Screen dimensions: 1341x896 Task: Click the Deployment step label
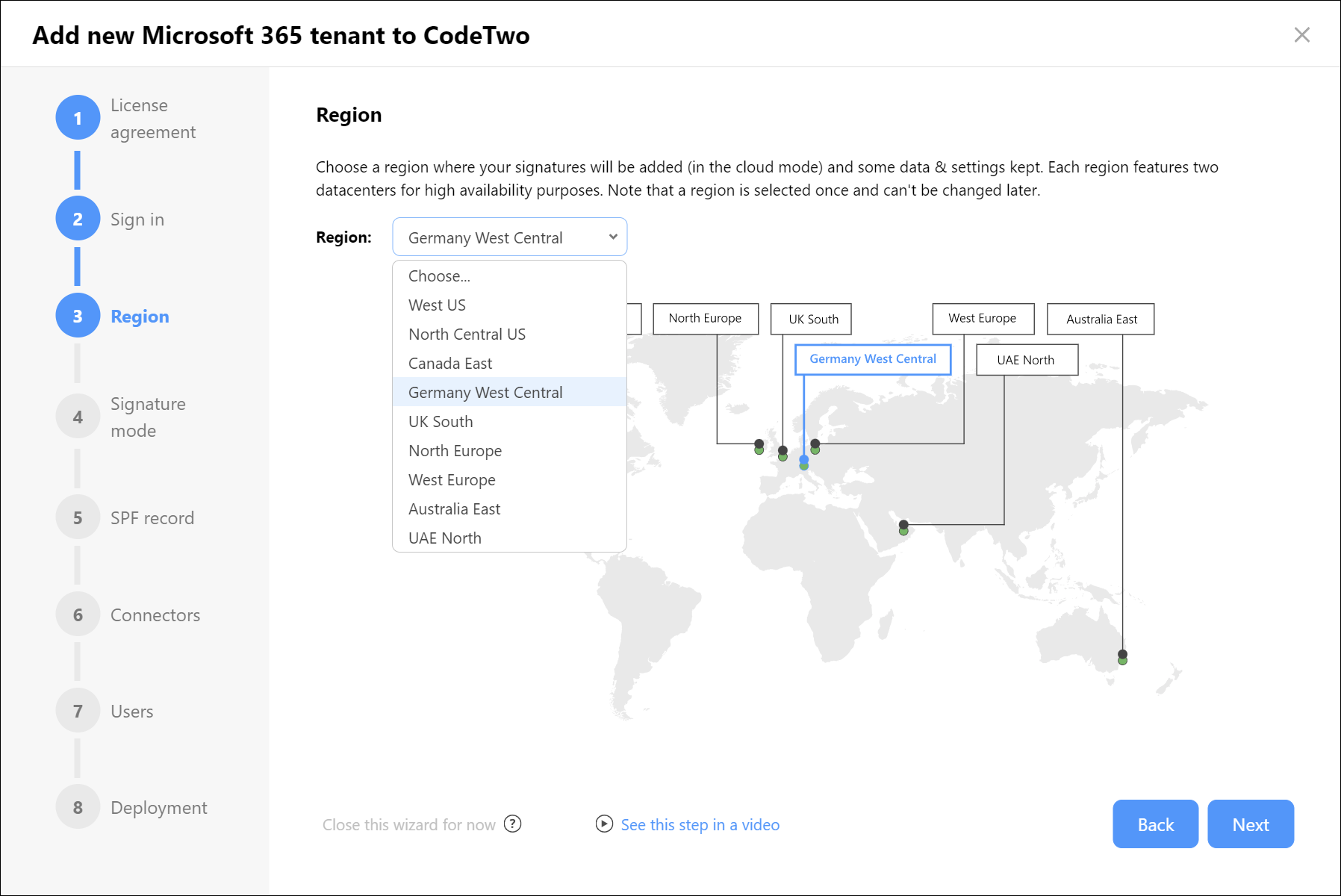tap(159, 808)
